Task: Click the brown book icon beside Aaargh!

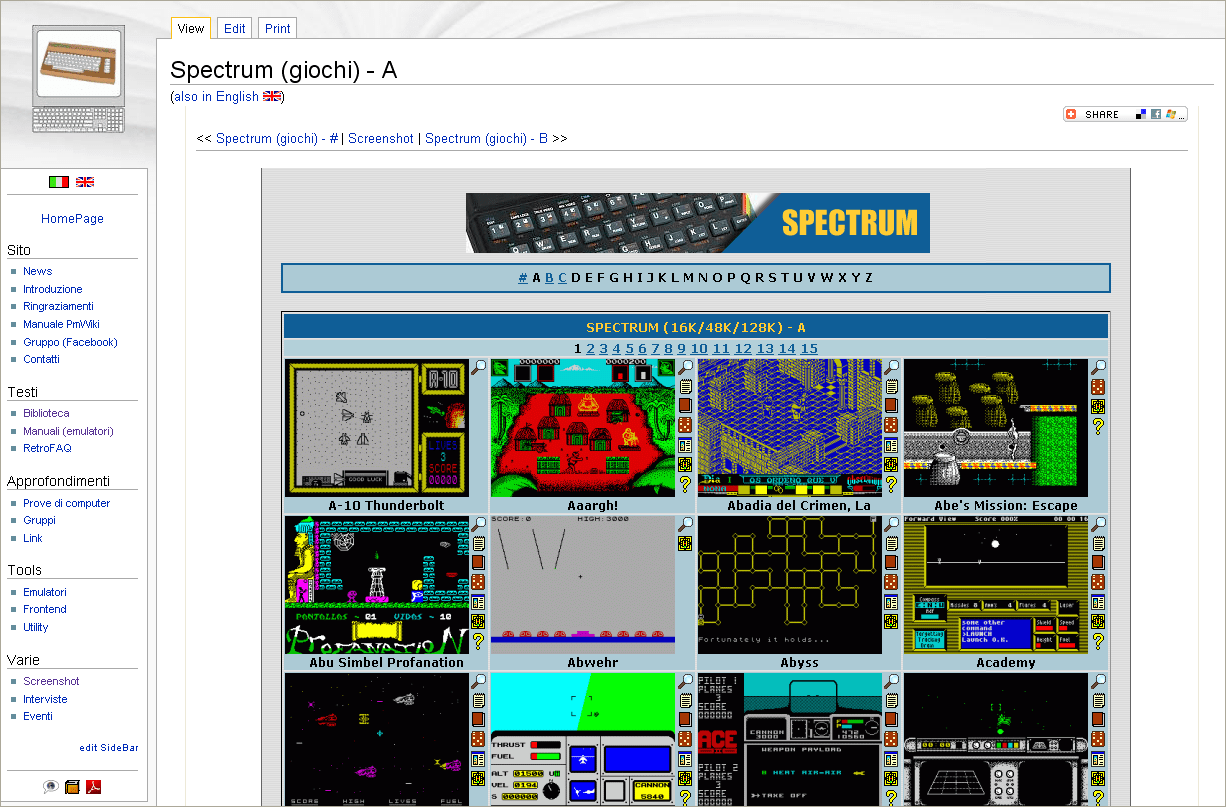Action: pos(685,406)
